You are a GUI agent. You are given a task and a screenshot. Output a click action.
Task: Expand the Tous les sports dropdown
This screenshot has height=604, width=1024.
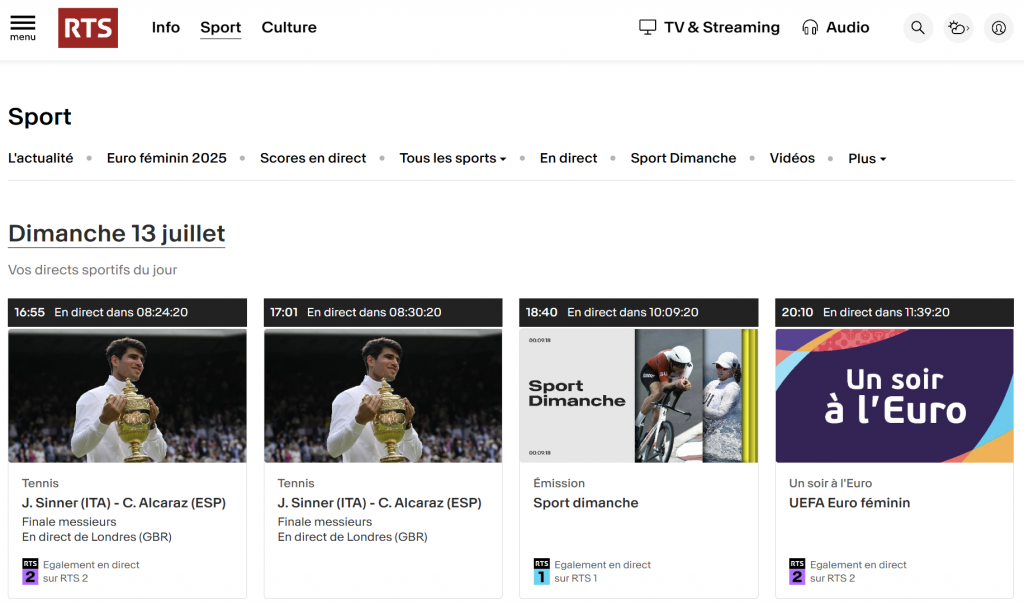[x=453, y=158]
